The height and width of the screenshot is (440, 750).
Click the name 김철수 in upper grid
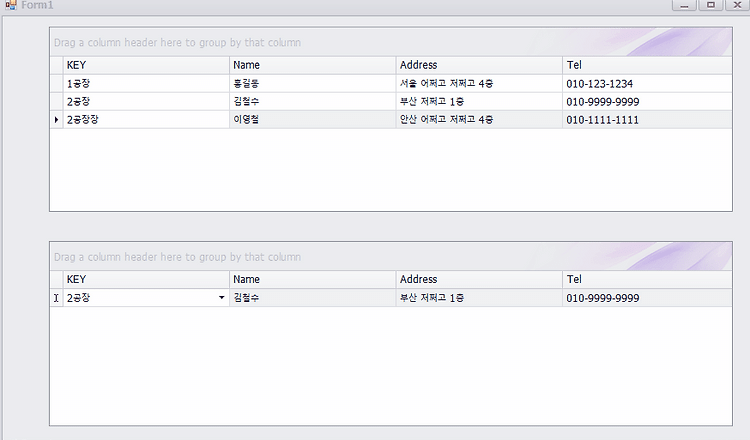[312, 102]
